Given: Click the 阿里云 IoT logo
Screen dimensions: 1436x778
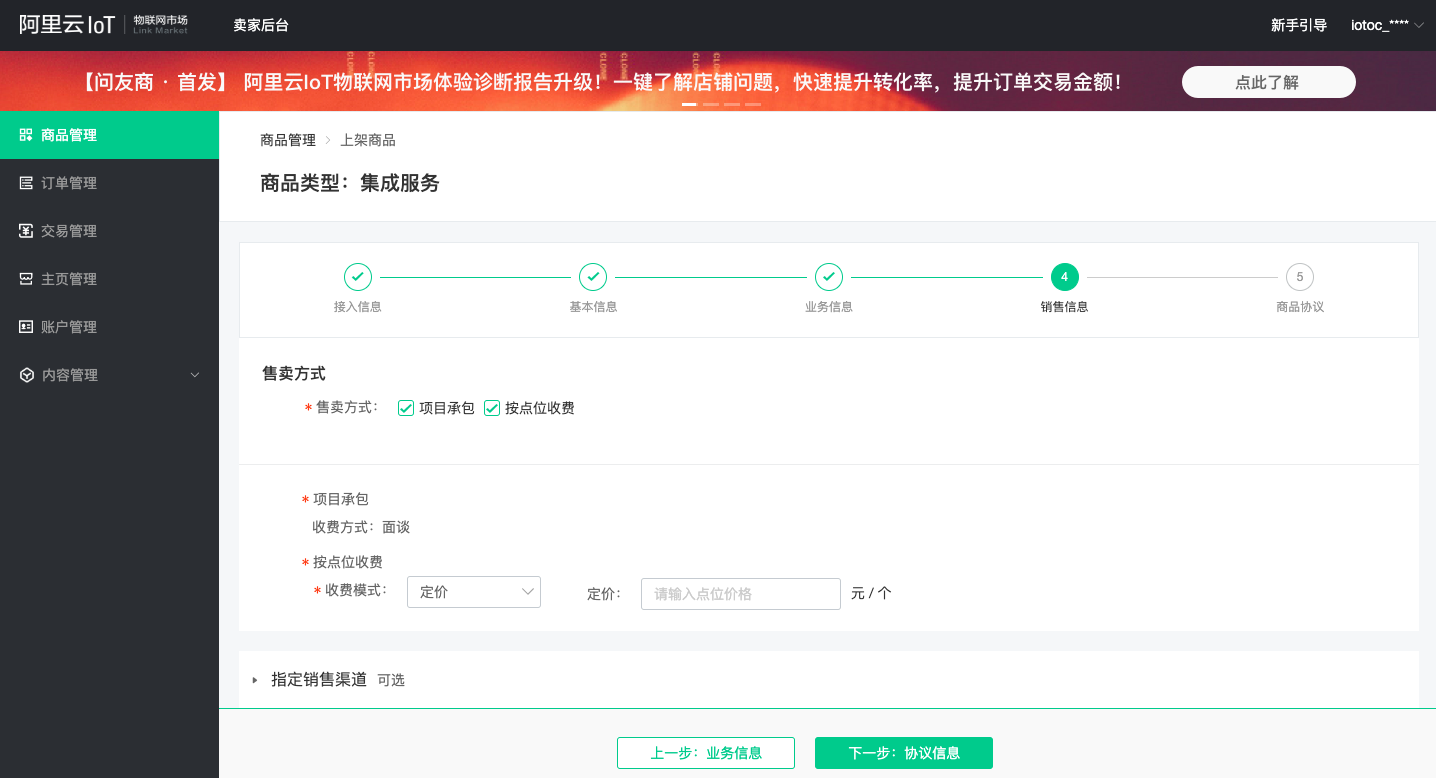Looking at the screenshot, I should tap(67, 25).
